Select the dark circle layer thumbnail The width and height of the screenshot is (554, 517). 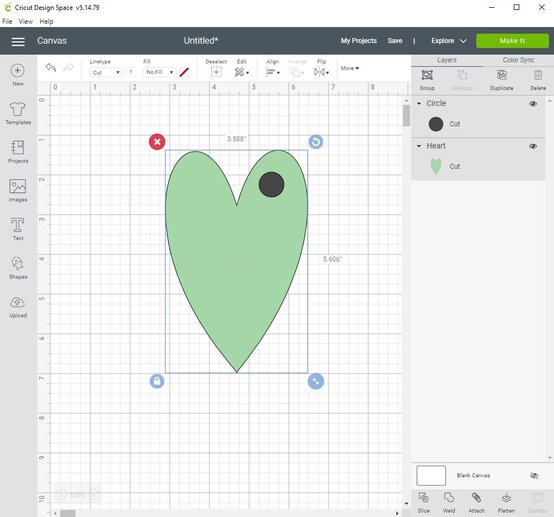tap(436, 124)
